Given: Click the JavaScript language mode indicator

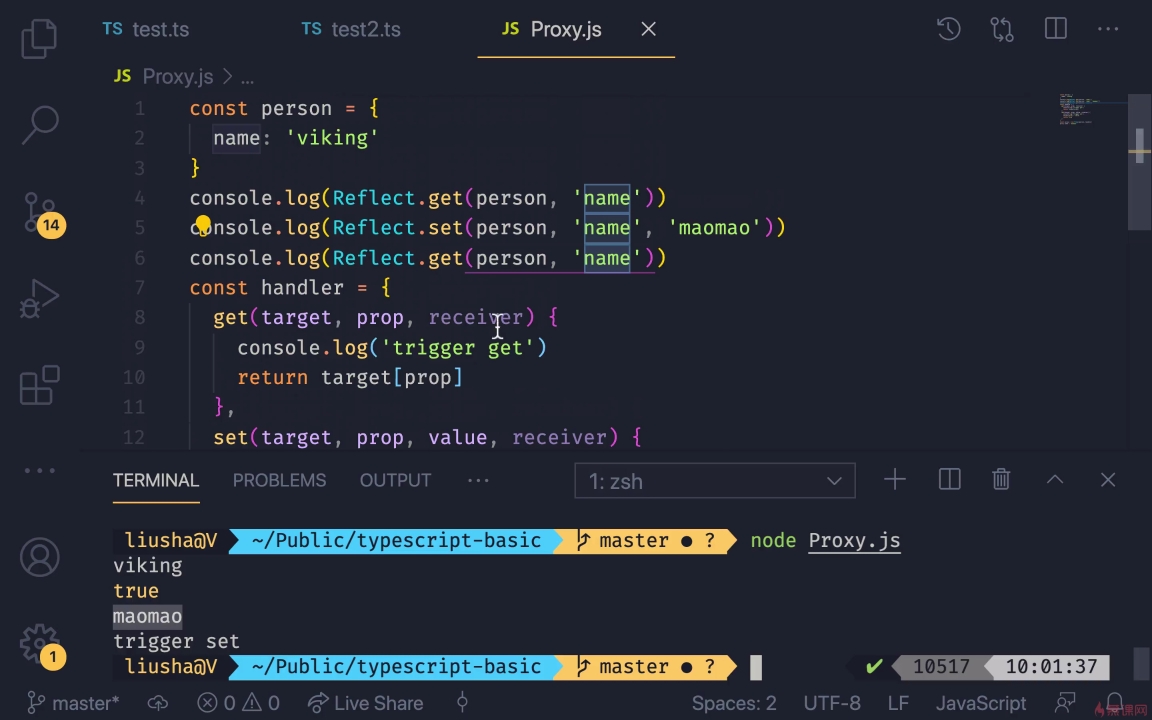Looking at the screenshot, I should coord(980,703).
